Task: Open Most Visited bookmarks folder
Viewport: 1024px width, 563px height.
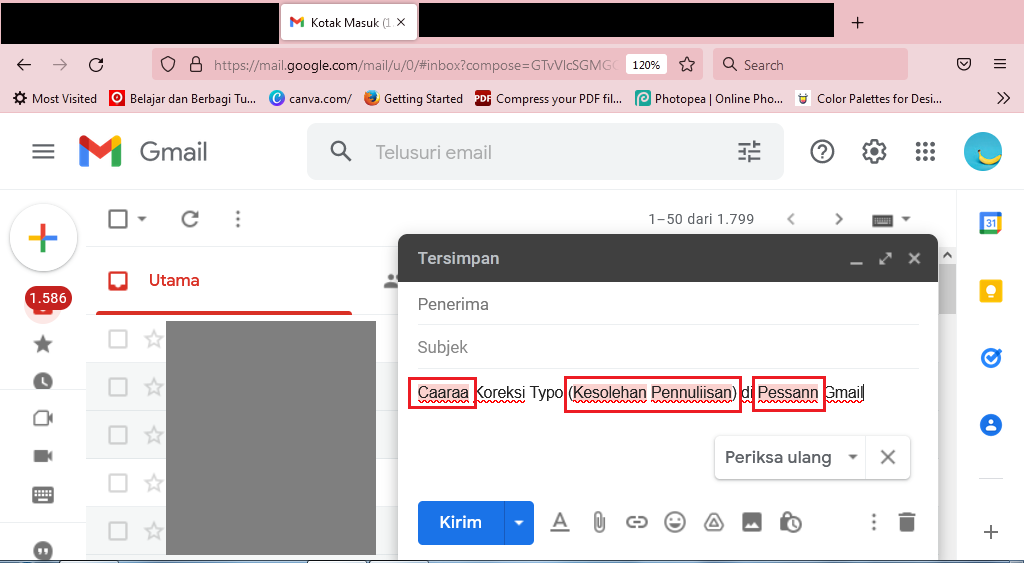Action: click(55, 99)
